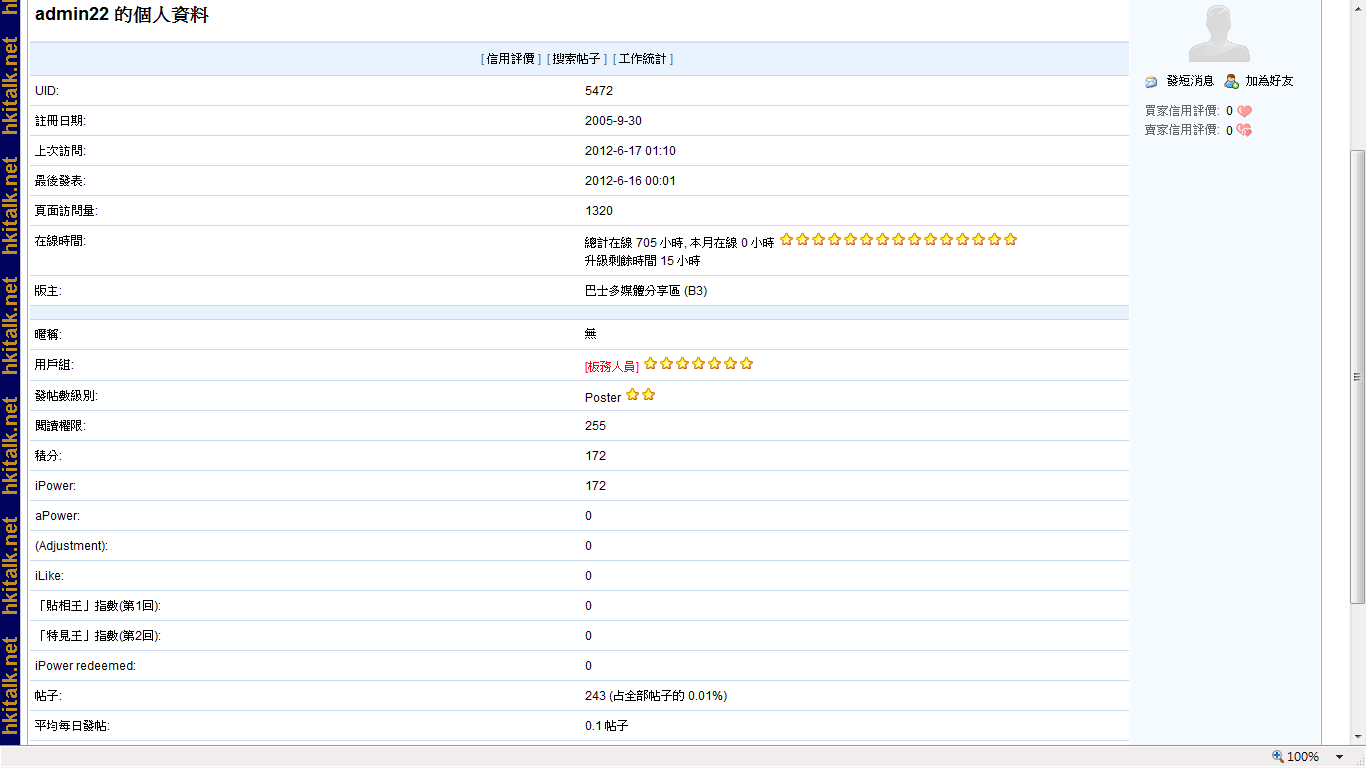The width and height of the screenshot is (1366, 768).
Task: Click the 發短消息 link
Action: click(1190, 81)
